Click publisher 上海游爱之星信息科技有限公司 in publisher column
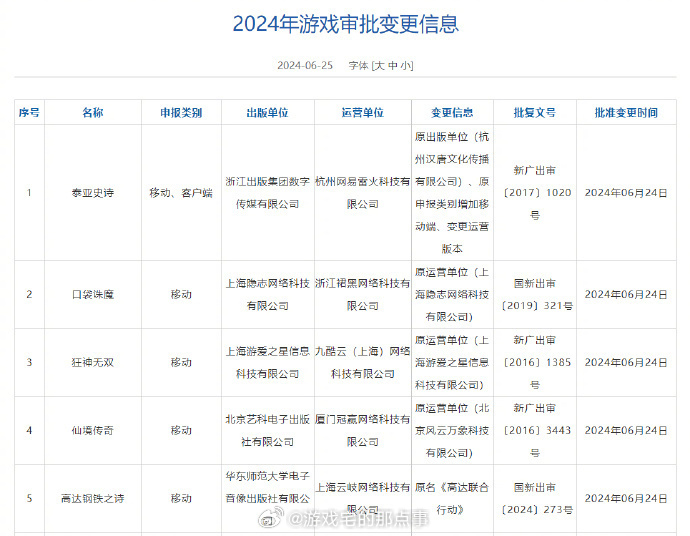The image size is (690, 536). click(x=268, y=363)
